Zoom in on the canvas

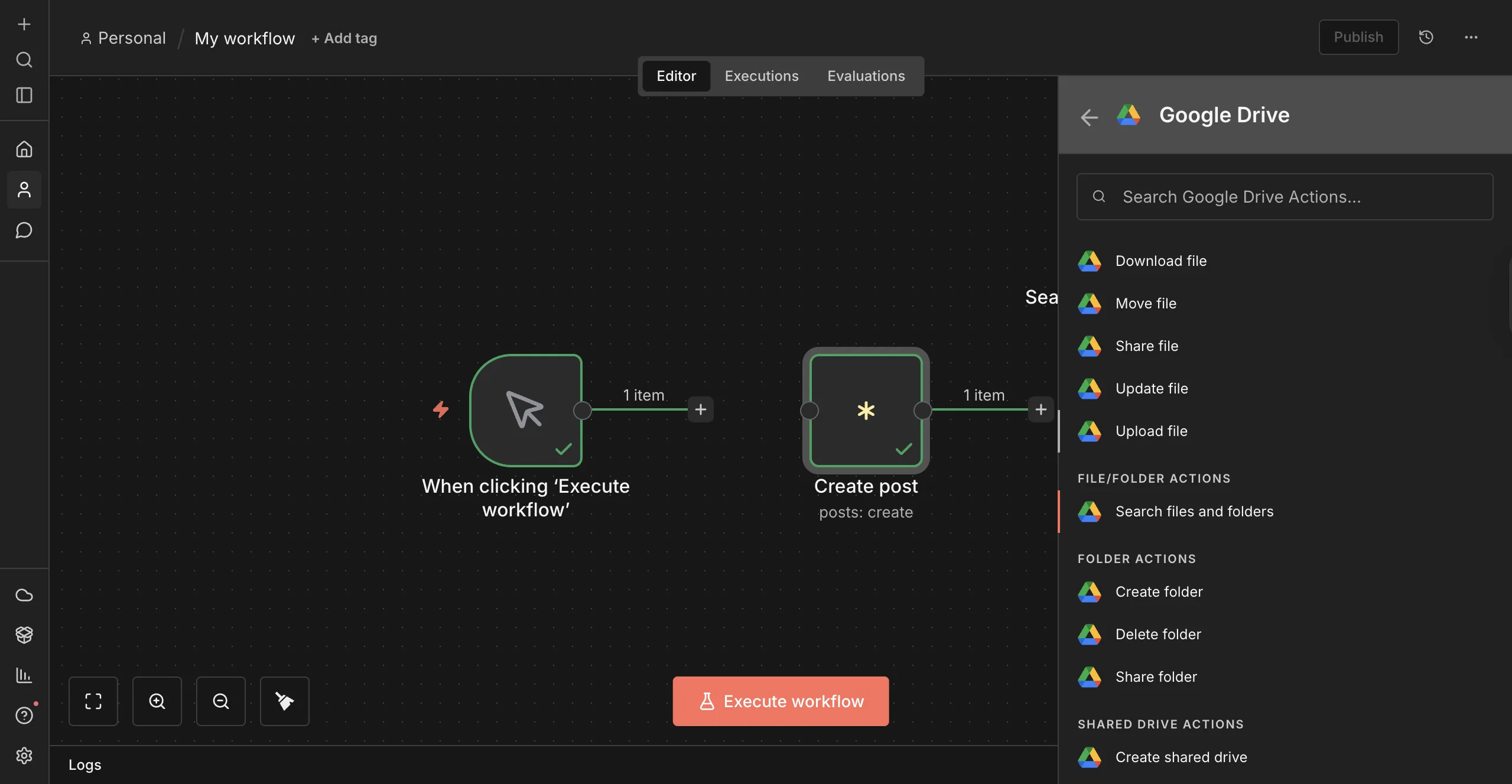pos(157,701)
